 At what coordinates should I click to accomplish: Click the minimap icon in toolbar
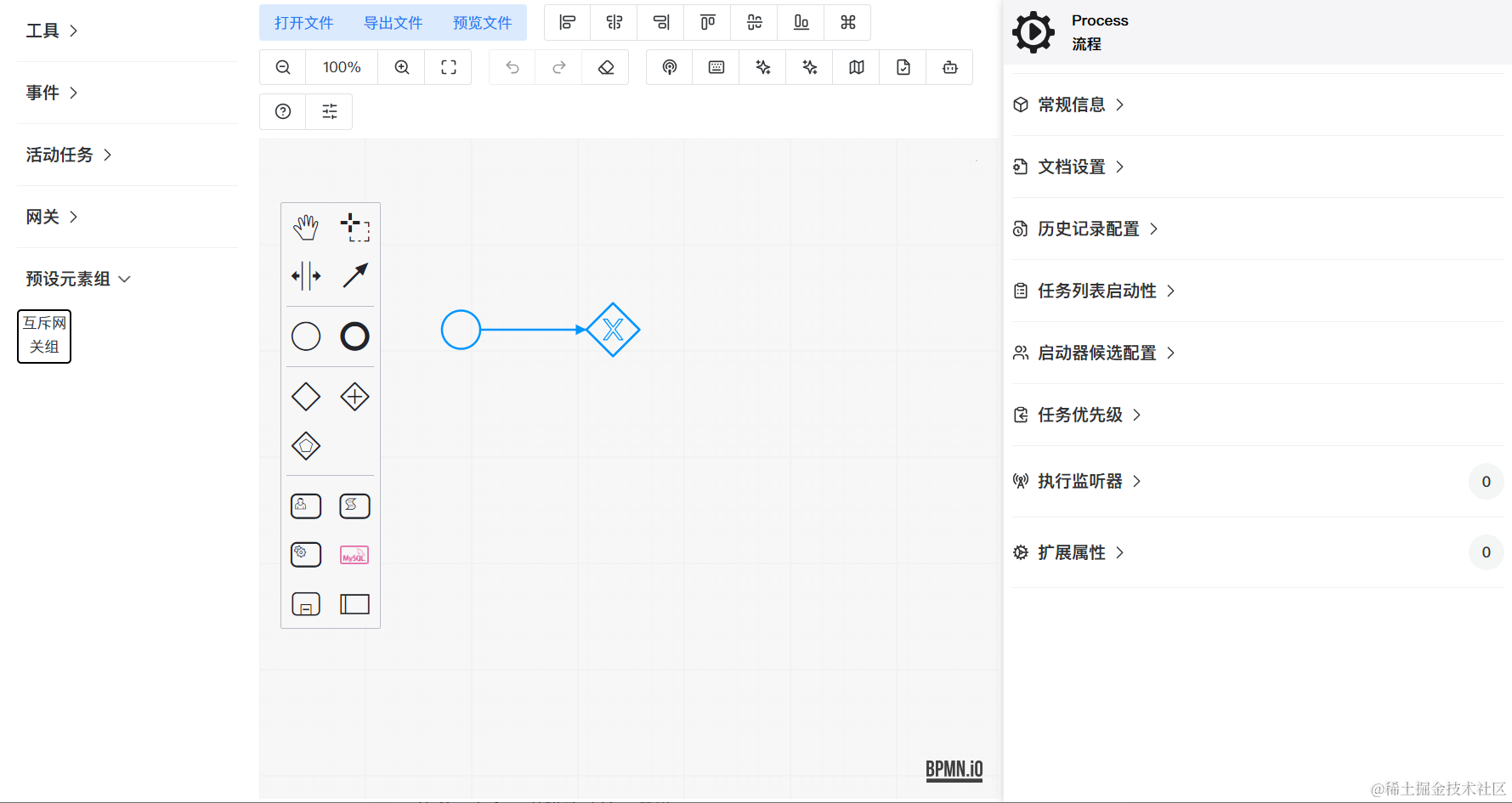(855, 66)
